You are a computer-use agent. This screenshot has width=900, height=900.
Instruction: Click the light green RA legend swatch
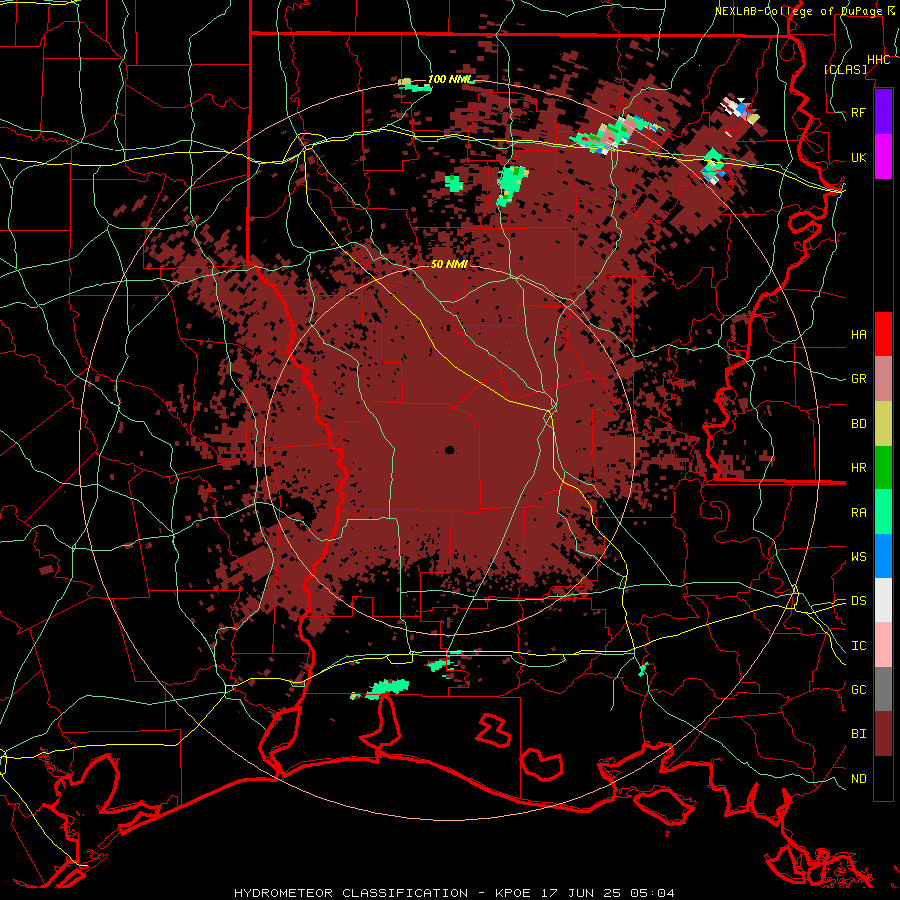(883, 512)
